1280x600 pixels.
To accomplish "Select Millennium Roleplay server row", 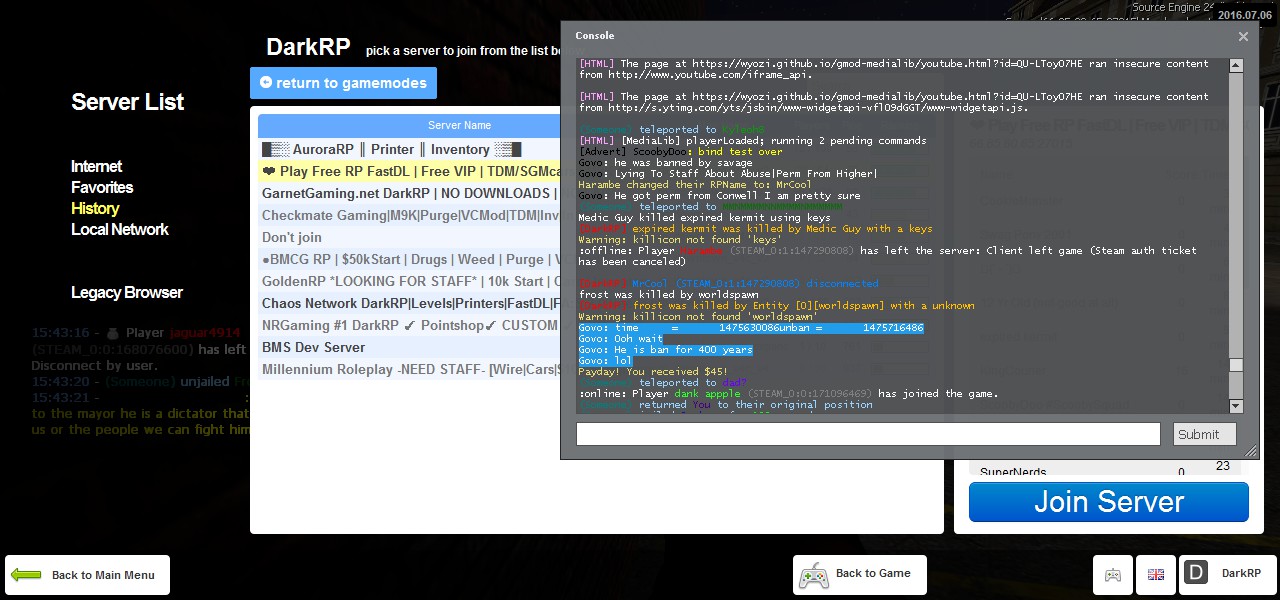I will click(x=409, y=370).
